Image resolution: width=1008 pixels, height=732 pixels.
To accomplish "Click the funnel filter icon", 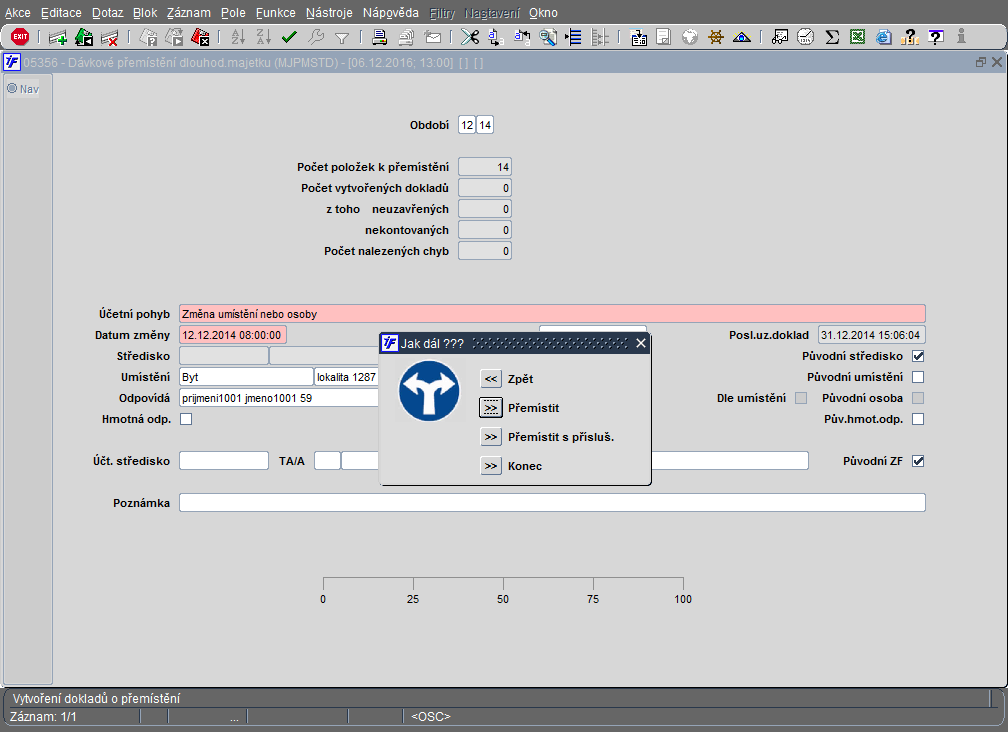I will point(342,38).
